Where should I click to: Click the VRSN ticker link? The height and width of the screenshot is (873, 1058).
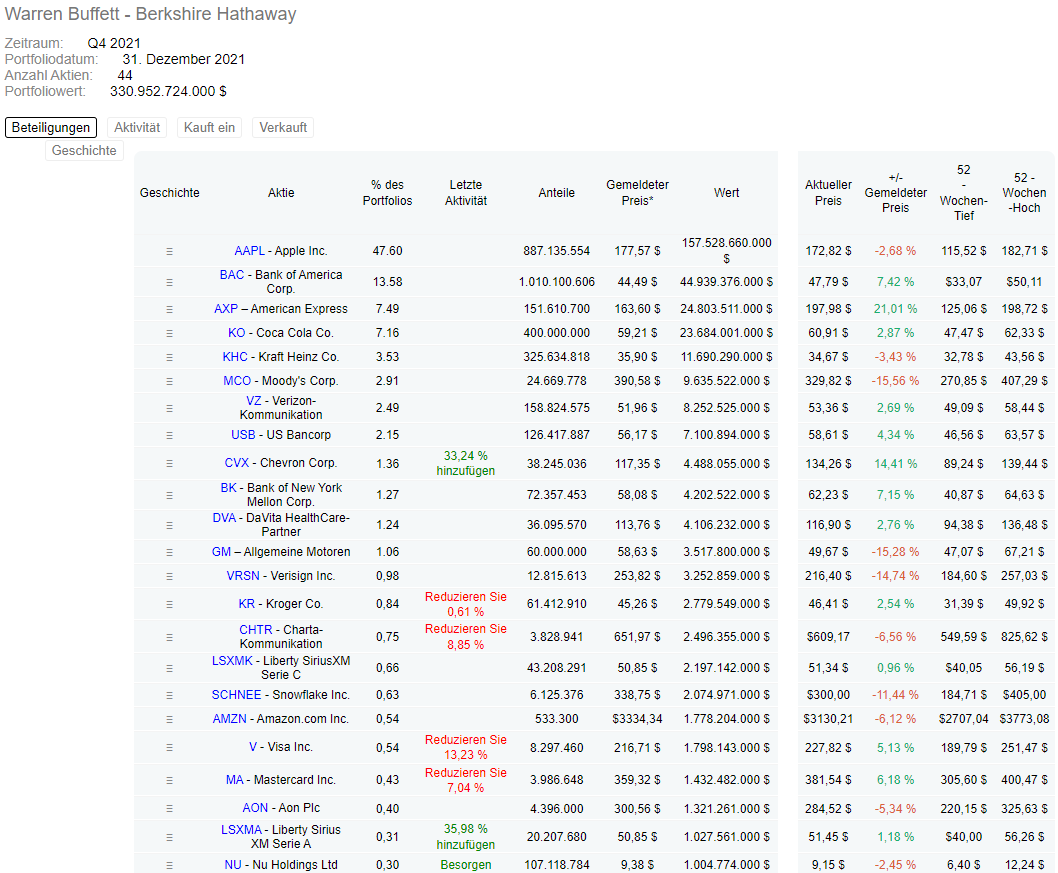coord(243,576)
